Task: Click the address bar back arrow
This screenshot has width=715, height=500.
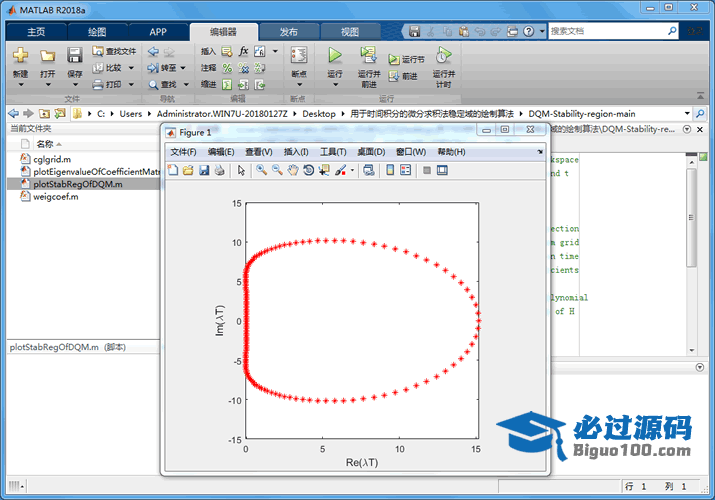Action: click(x=14, y=113)
